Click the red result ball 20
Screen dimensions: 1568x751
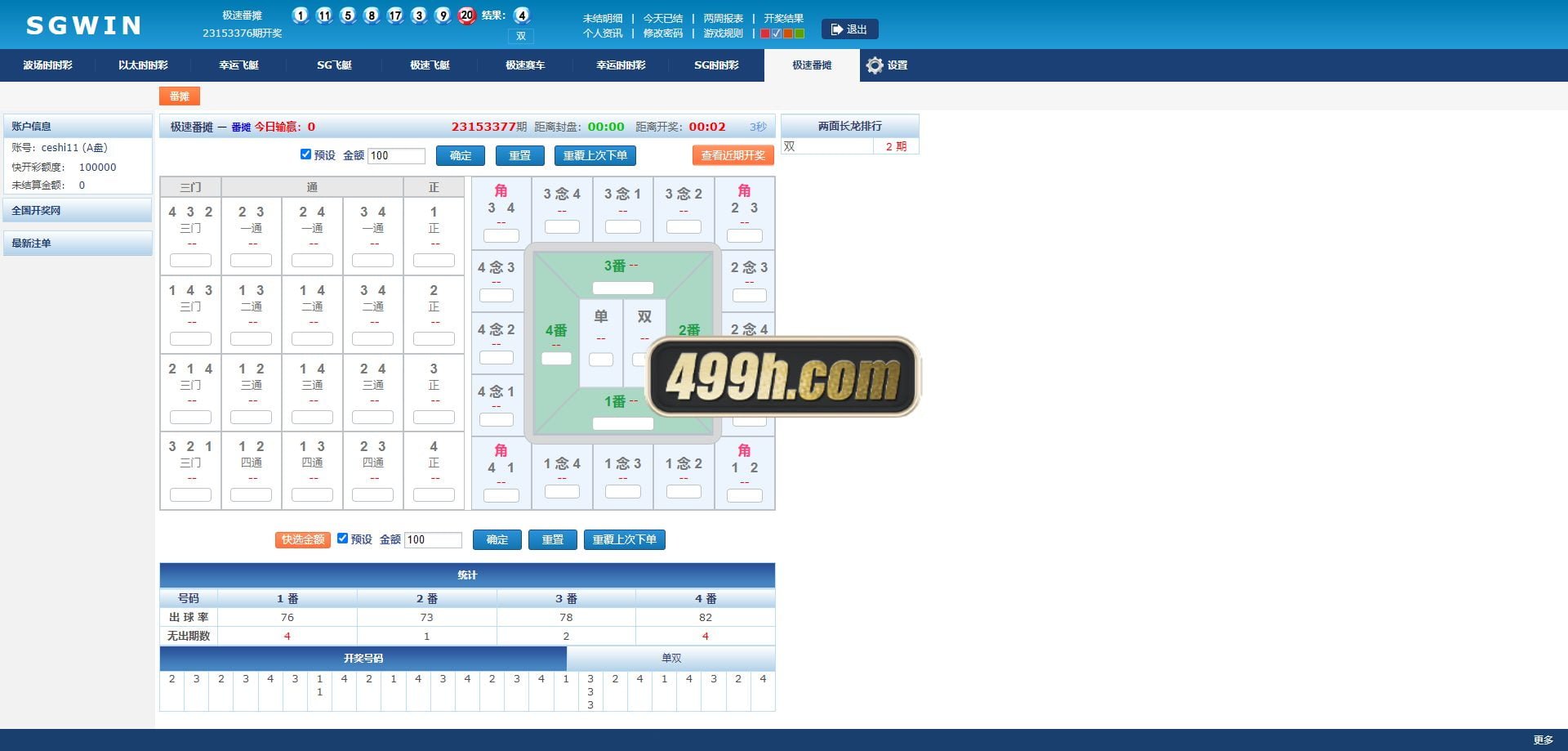[466, 15]
